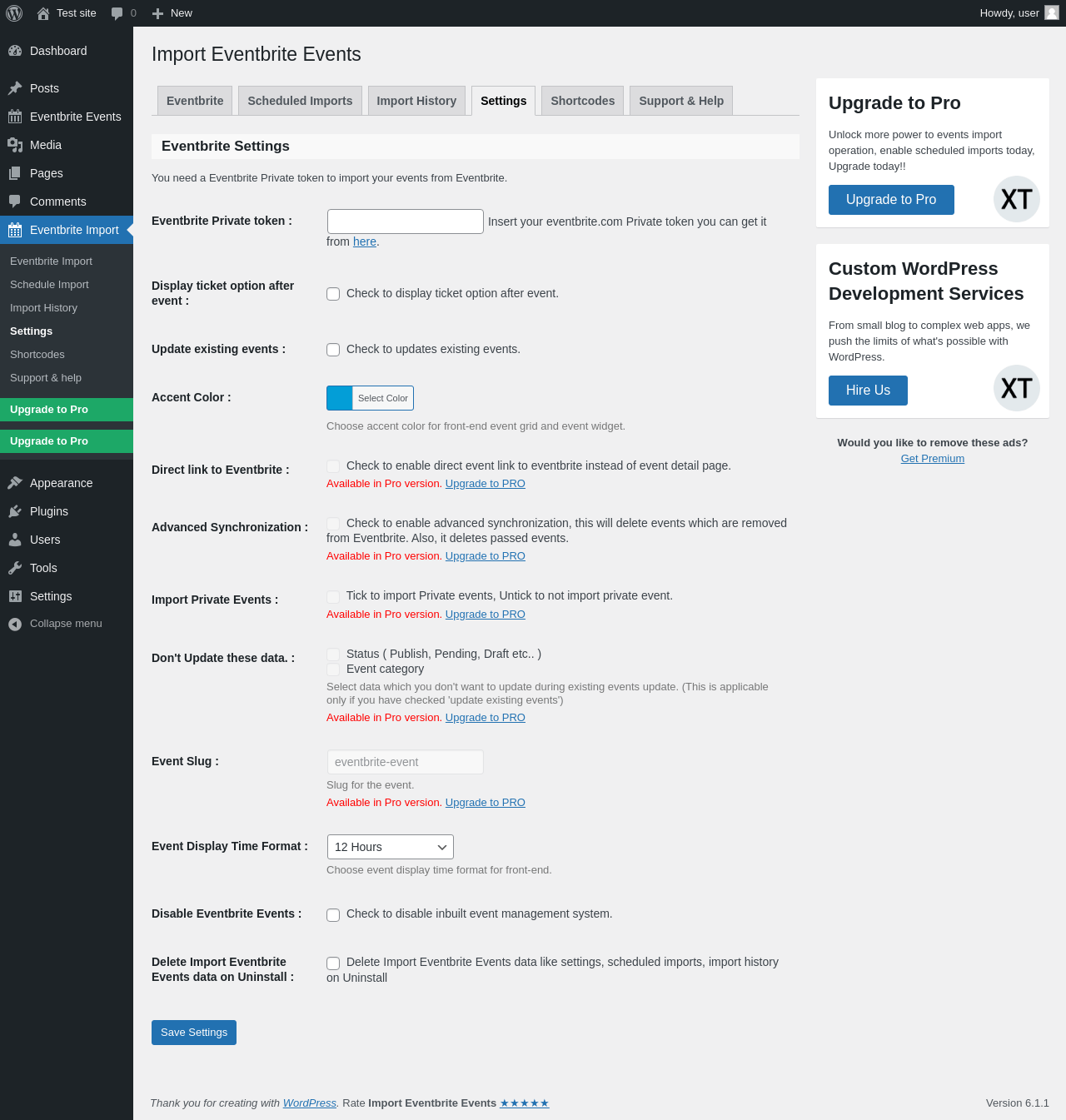Click the Settings sliders icon in sidebar
This screenshot has width=1066, height=1120.
tap(15, 596)
